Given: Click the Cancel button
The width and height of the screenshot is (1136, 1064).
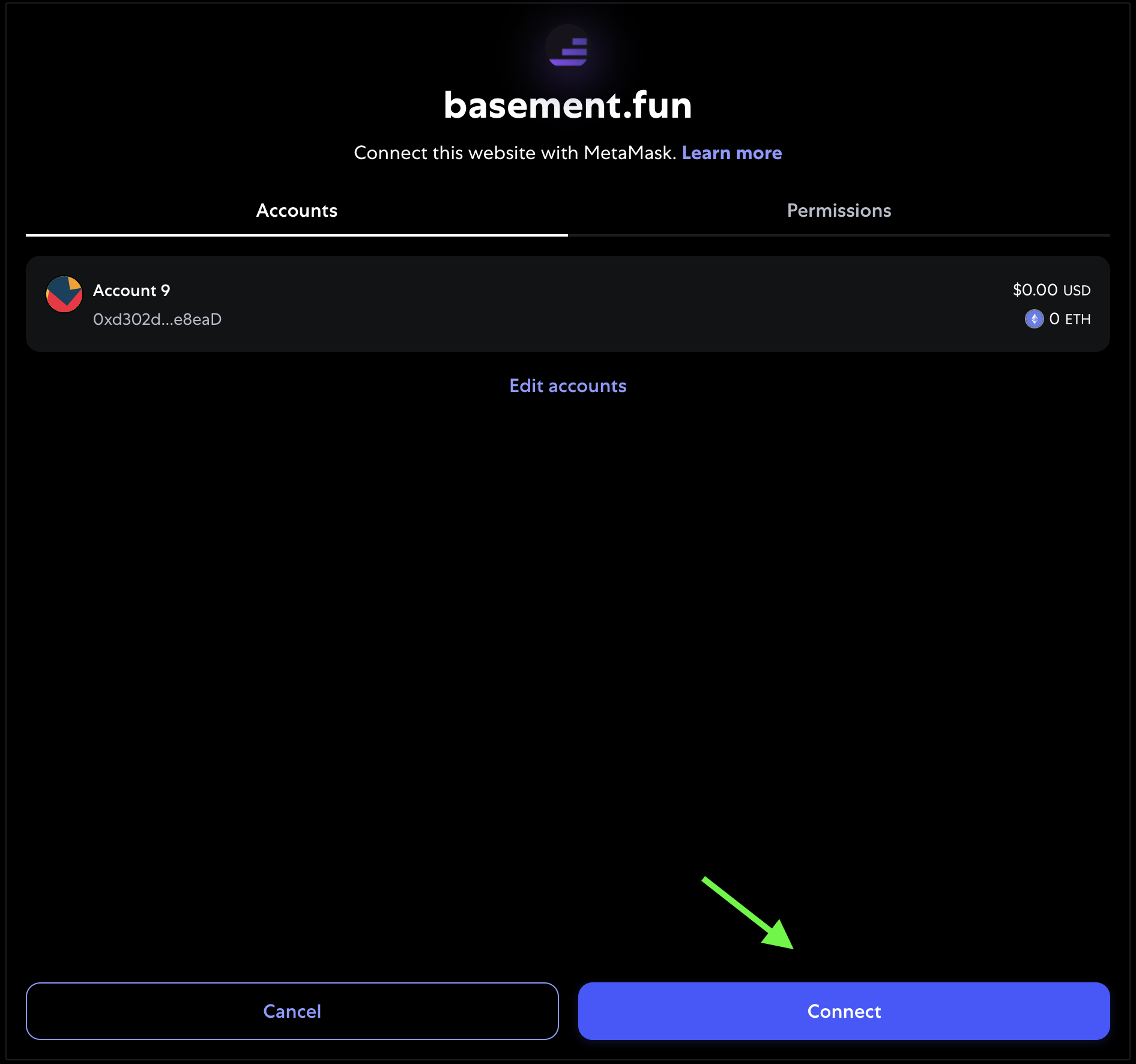Looking at the screenshot, I should pos(292,1011).
